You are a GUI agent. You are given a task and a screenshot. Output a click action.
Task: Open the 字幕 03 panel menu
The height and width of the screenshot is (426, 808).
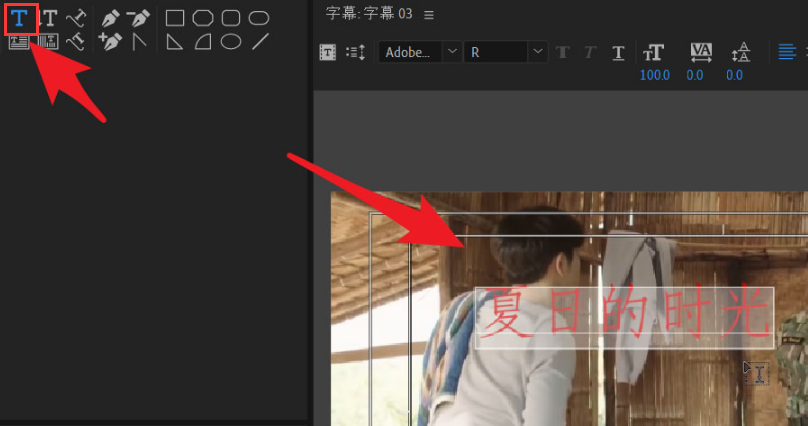tap(429, 15)
